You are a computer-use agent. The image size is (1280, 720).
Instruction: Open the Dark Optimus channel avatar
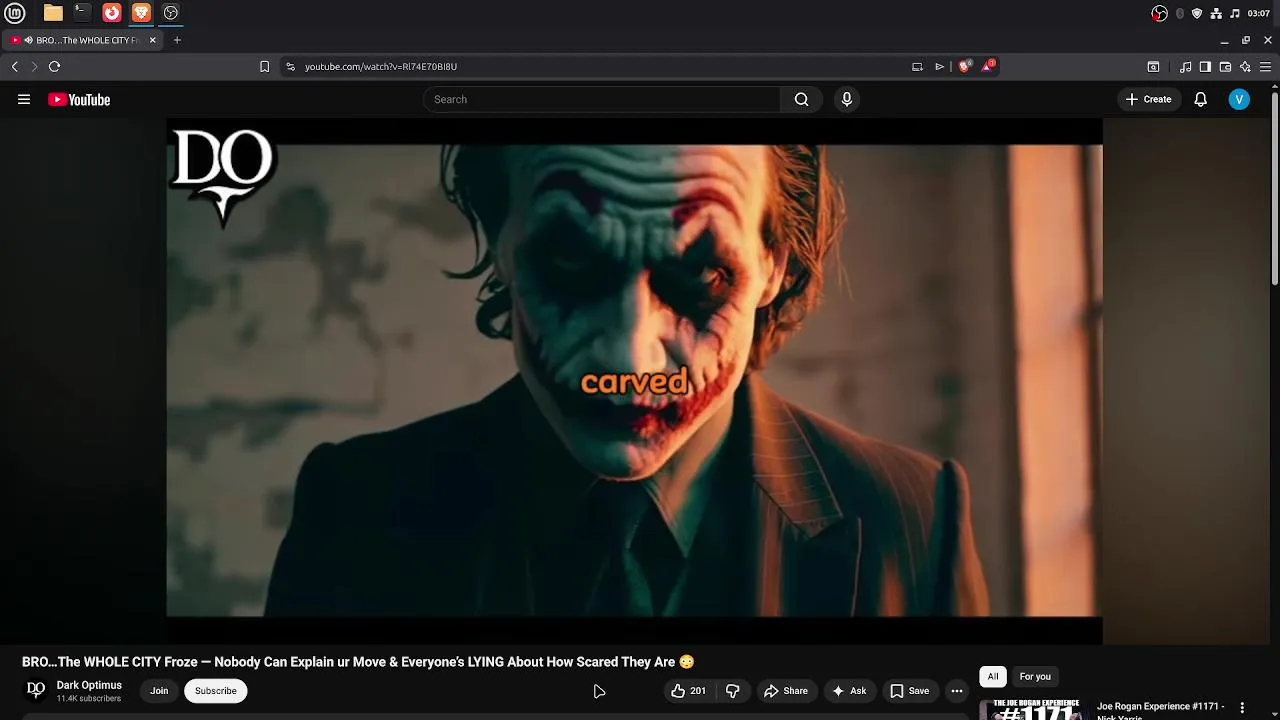(36, 690)
